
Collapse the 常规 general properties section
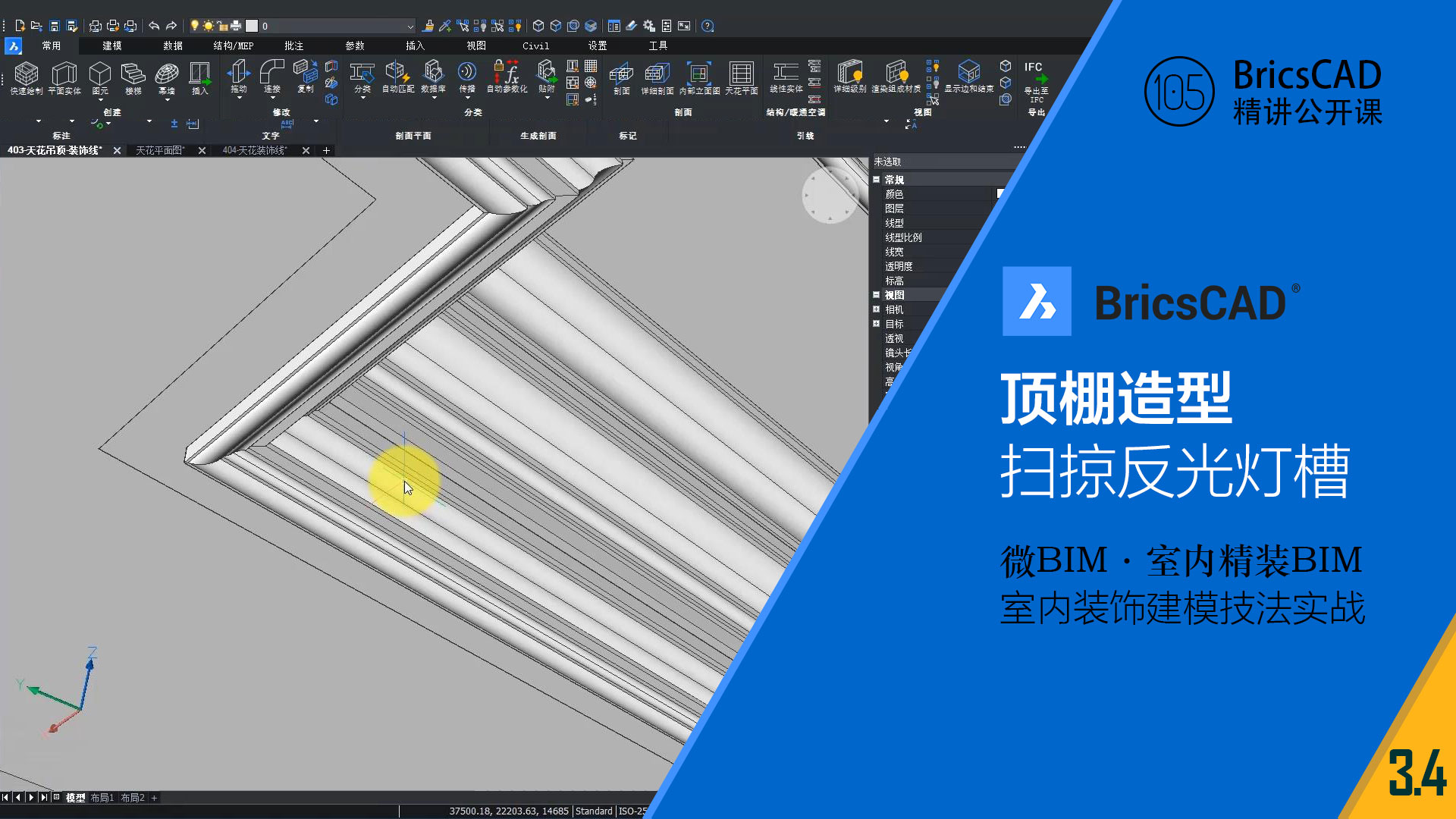point(876,180)
